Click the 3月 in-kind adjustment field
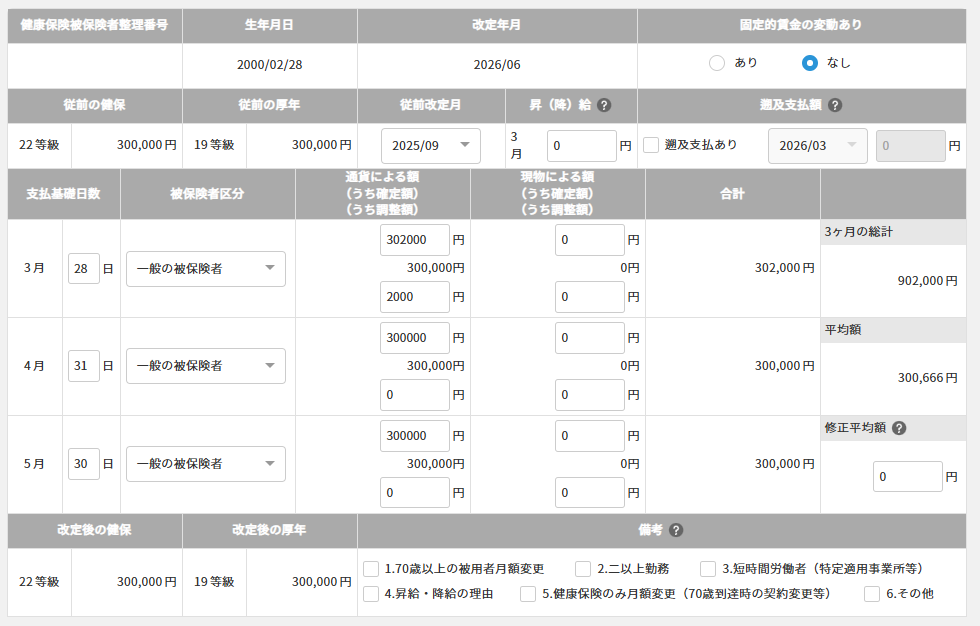The height and width of the screenshot is (626, 980). (x=589, y=297)
